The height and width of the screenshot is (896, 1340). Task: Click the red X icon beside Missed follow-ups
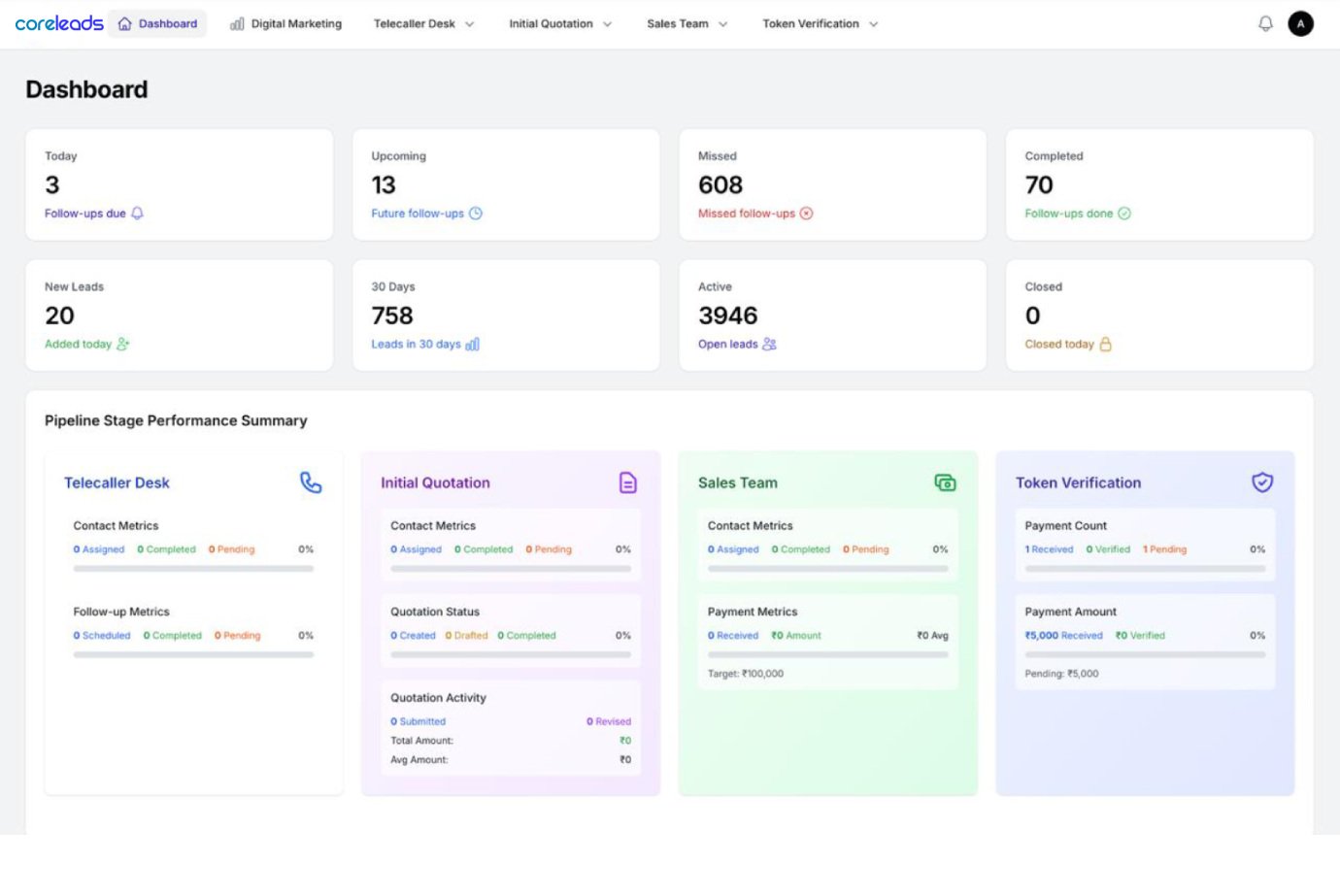[806, 214]
